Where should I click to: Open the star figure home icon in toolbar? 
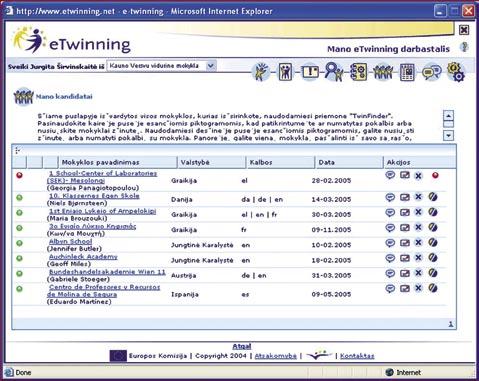pyautogui.click(x=261, y=71)
